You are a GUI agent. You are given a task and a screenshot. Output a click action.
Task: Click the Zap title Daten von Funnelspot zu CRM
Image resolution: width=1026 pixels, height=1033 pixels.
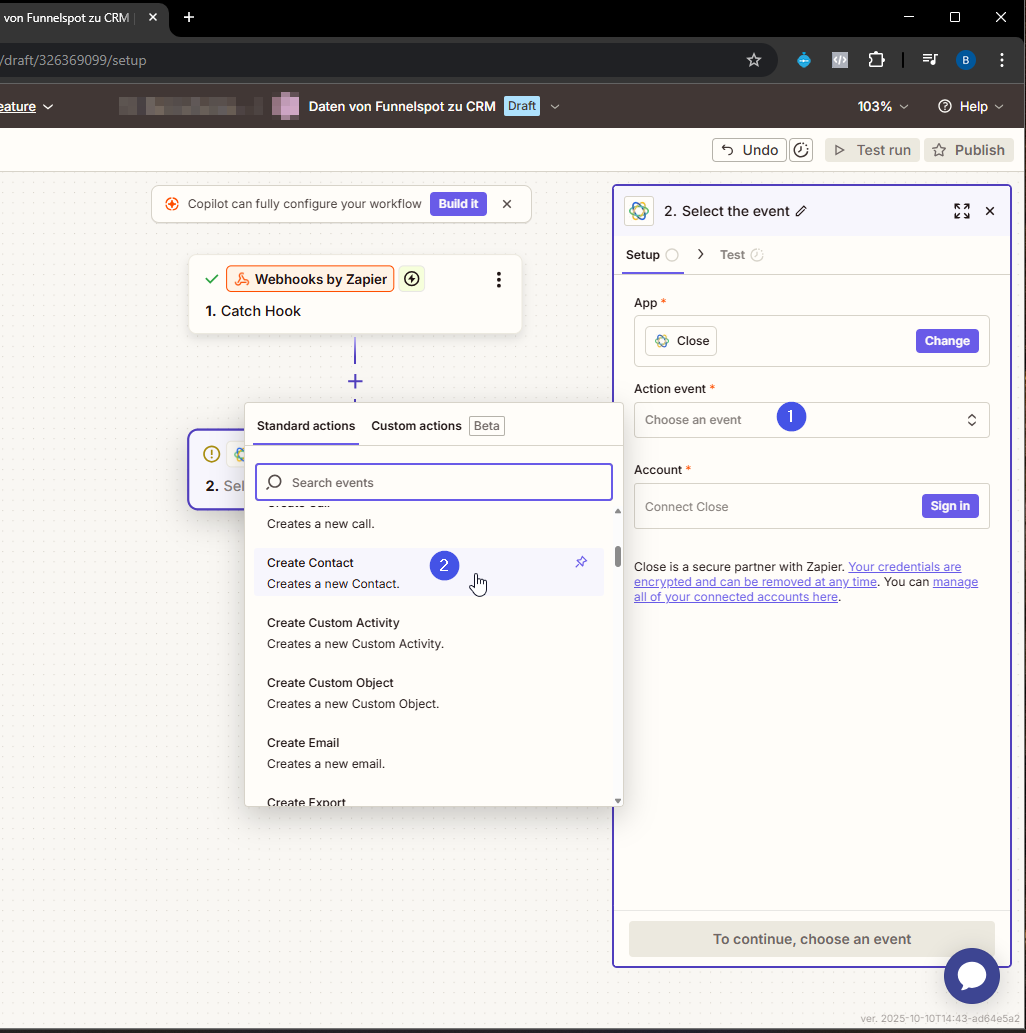401,107
